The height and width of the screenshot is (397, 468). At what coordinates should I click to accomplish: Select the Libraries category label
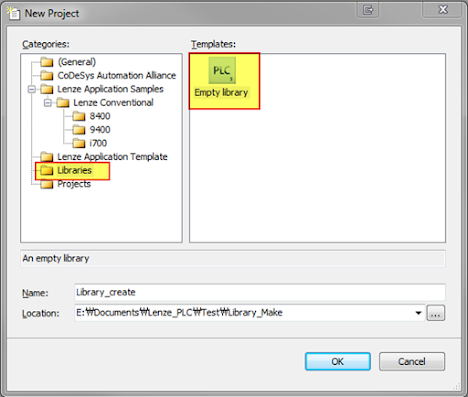pyautogui.click(x=74, y=170)
